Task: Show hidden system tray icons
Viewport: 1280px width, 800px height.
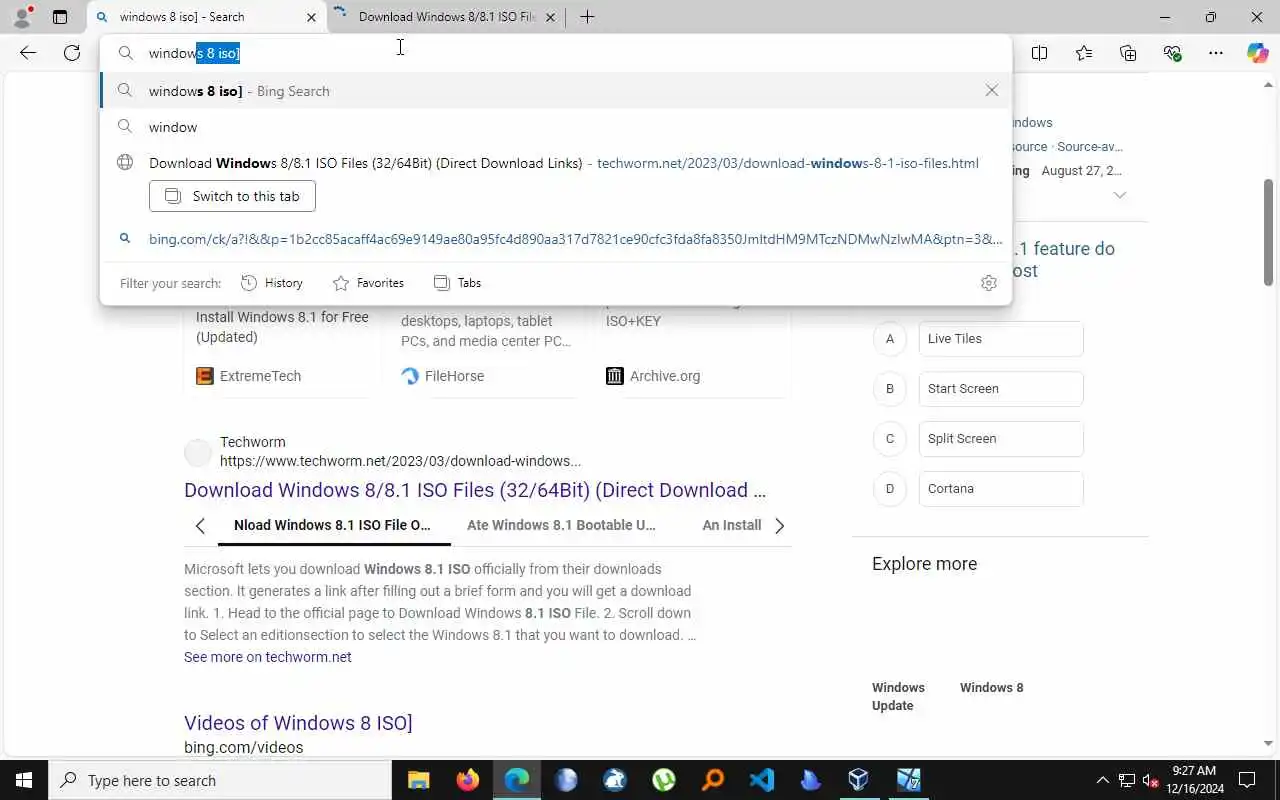Action: pos(1102,780)
